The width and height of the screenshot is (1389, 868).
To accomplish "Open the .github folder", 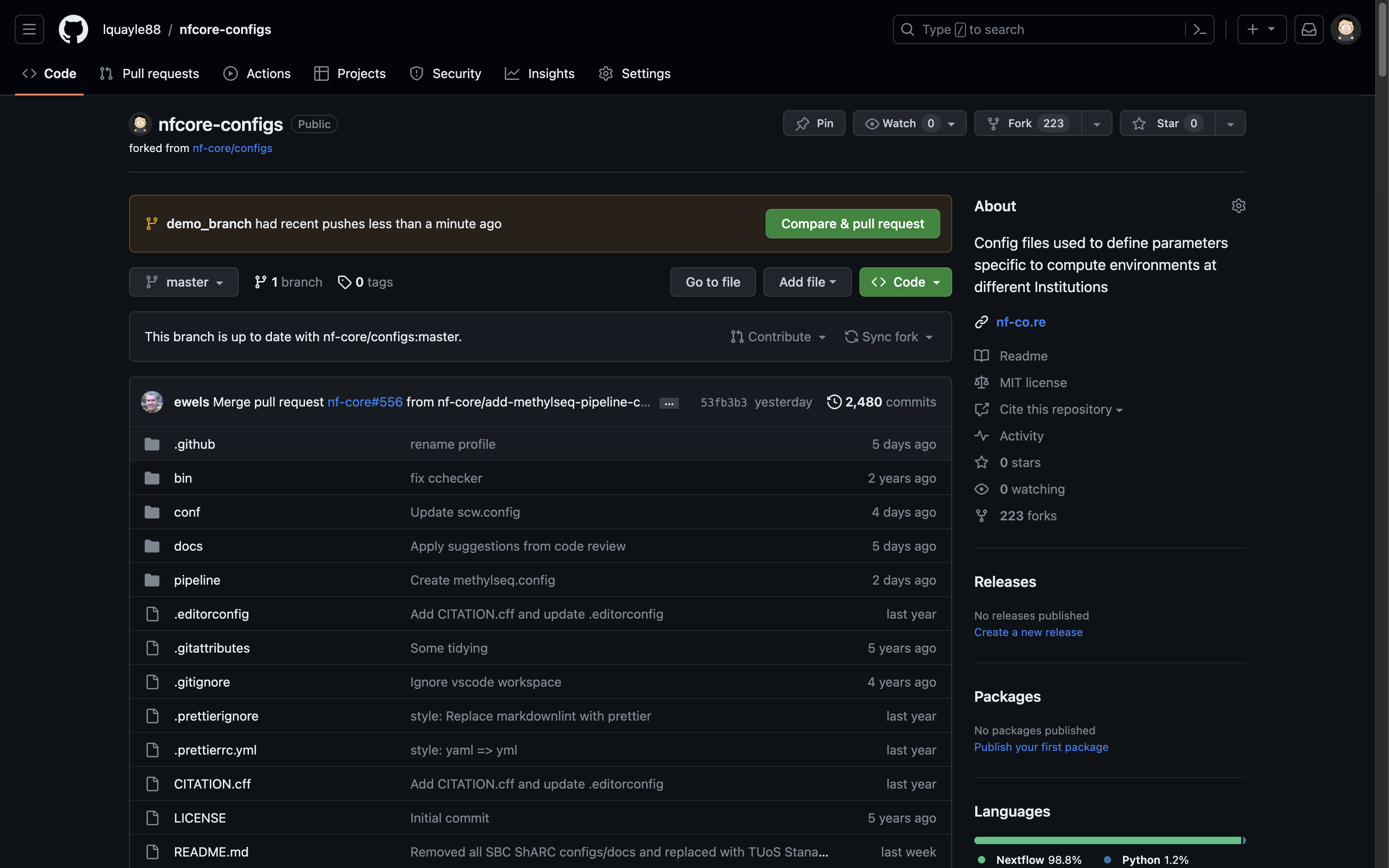I will [x=195, y=445].
